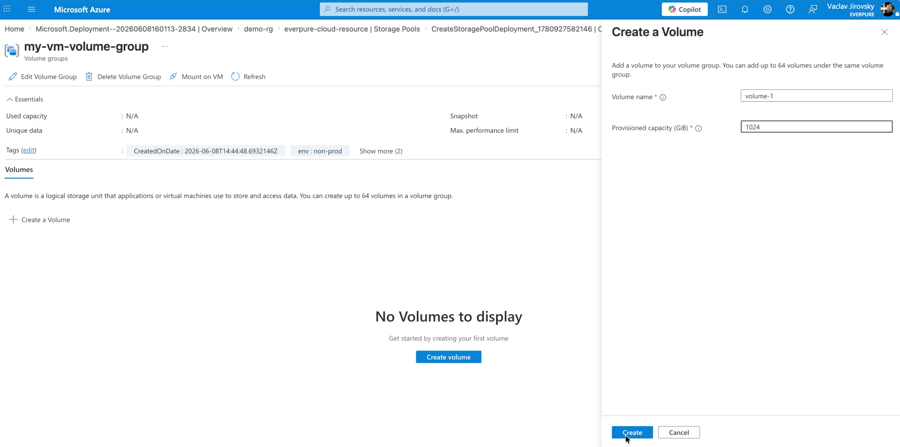Go to Microsoft Azure home title
Screen dimensions: 900x447
82,10
